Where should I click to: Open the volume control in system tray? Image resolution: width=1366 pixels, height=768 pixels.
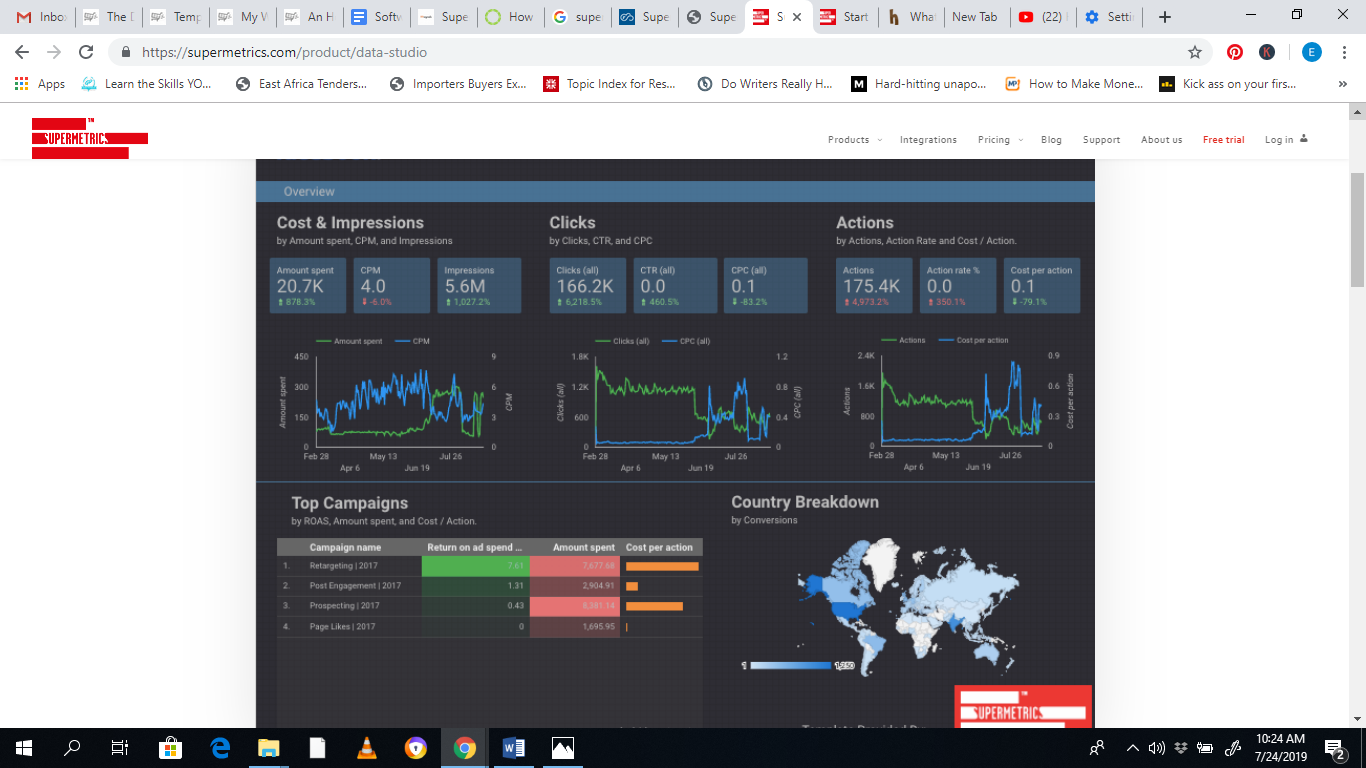[x=1157, y=748]
